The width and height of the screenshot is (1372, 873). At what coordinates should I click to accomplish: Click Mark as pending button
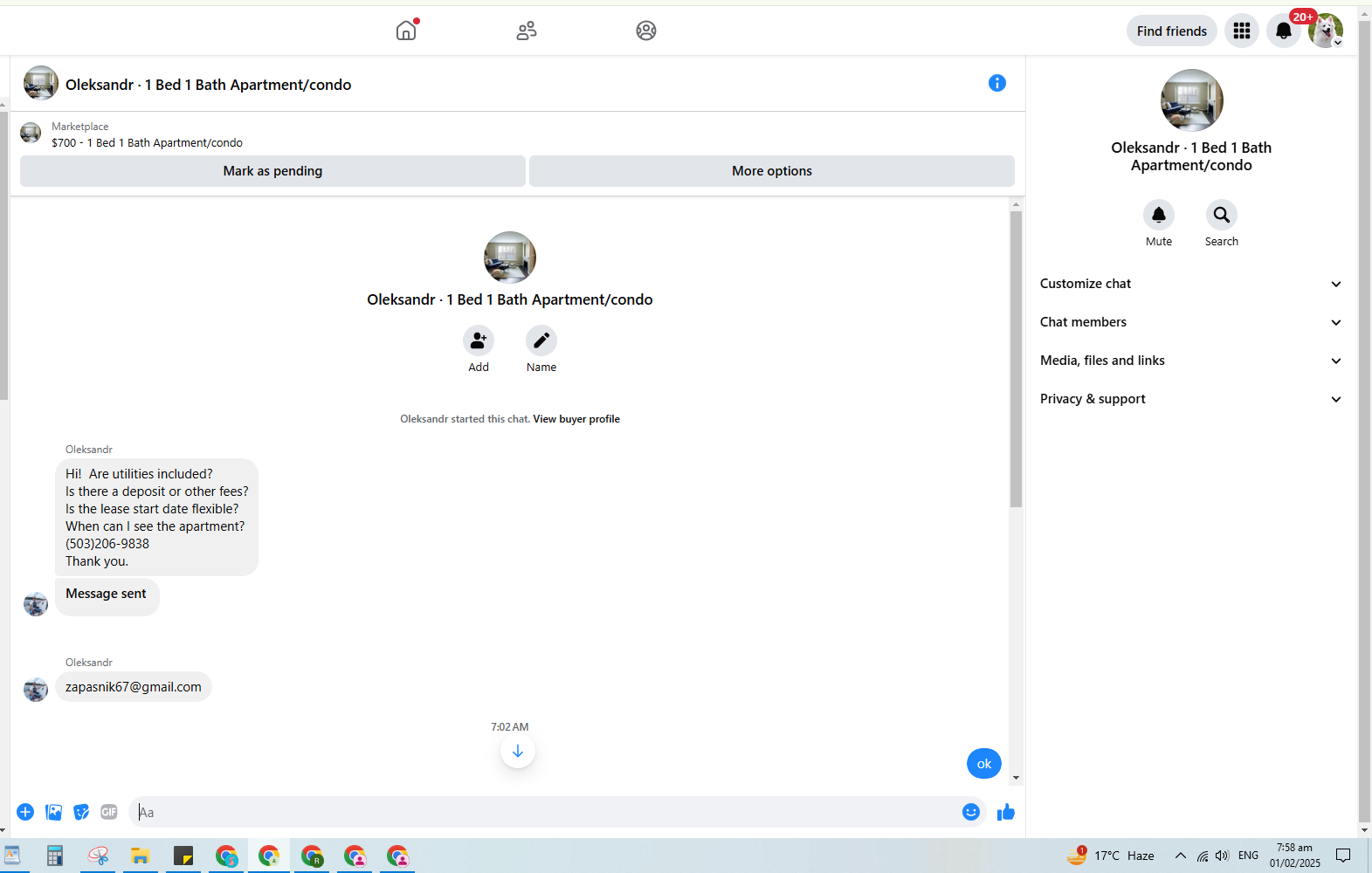pos(272,171)
